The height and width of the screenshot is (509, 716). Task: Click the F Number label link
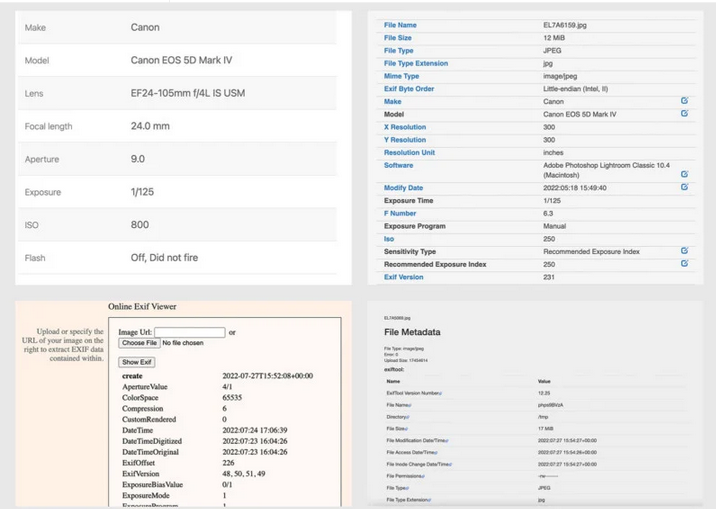[399, 213]
